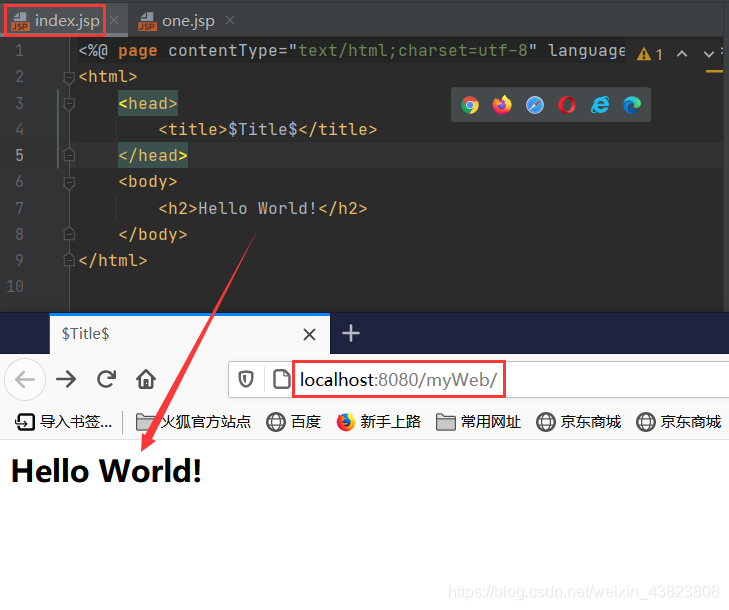The height and width of the screenshot is (610, 729).
Task: Toggle fold marker at closing body line 8
Action: [69, 233]
